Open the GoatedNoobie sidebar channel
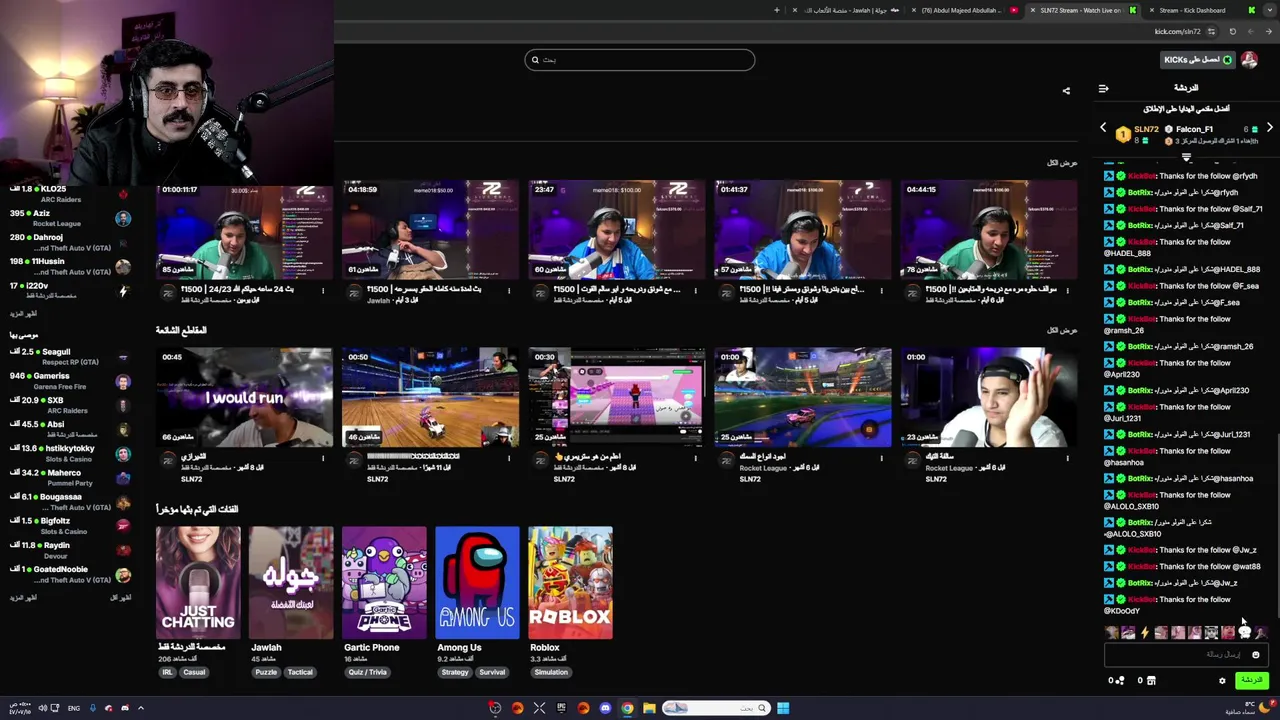Screen dimensions: 1280x720 pos(70,574)
